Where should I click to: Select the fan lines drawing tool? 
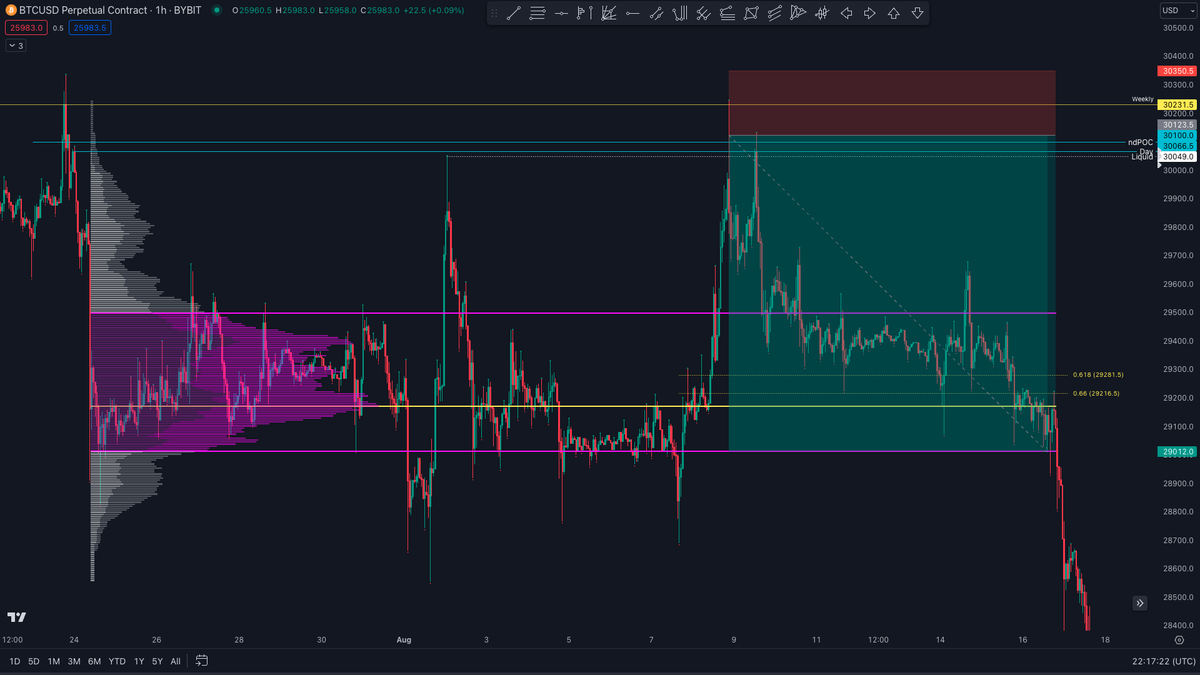tap(608, 14)
